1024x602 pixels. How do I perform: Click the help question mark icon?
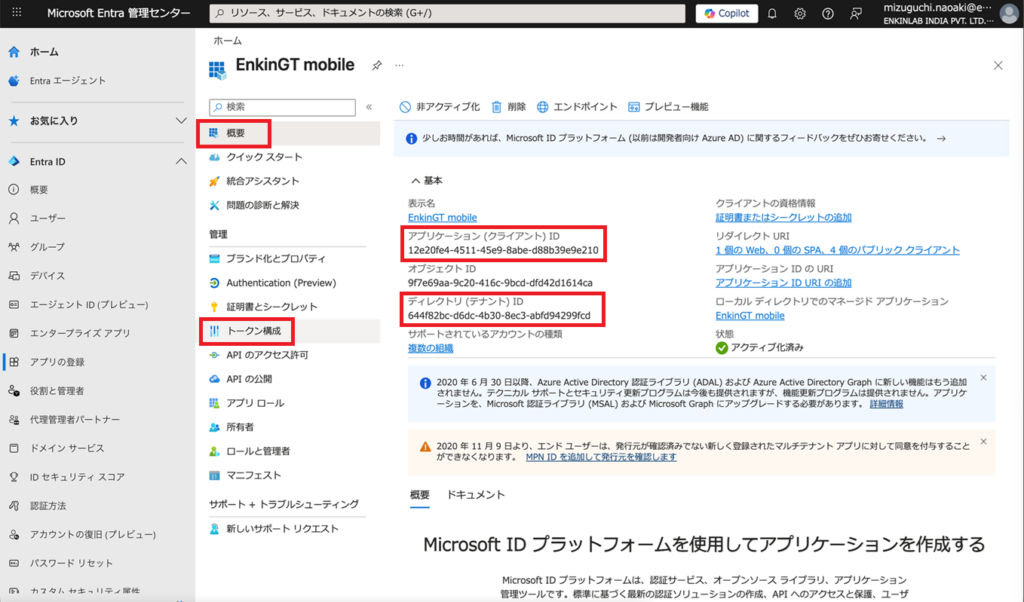(x=827, y=13)
